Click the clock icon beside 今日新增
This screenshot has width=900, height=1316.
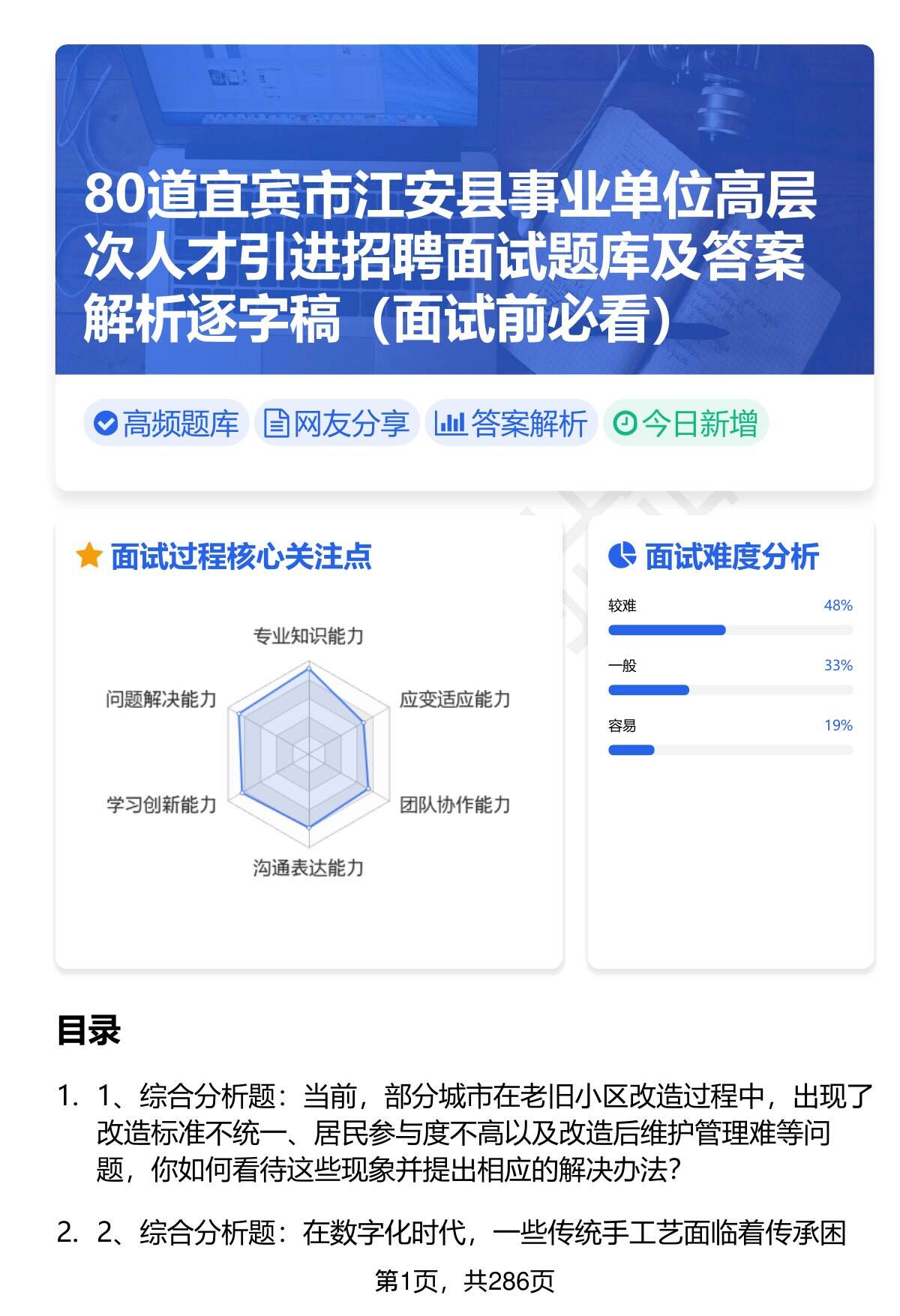[x=625, y=424]
